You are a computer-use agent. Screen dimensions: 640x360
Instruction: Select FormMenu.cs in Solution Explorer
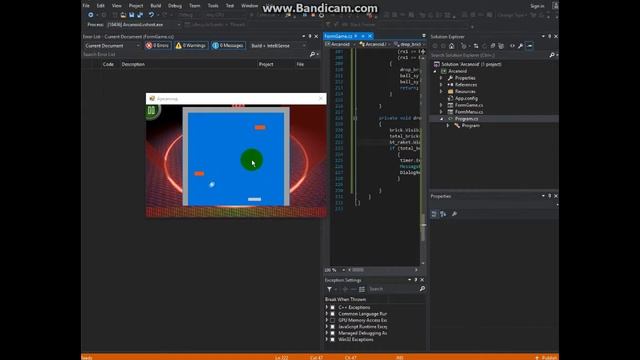(x=469, y=112)
